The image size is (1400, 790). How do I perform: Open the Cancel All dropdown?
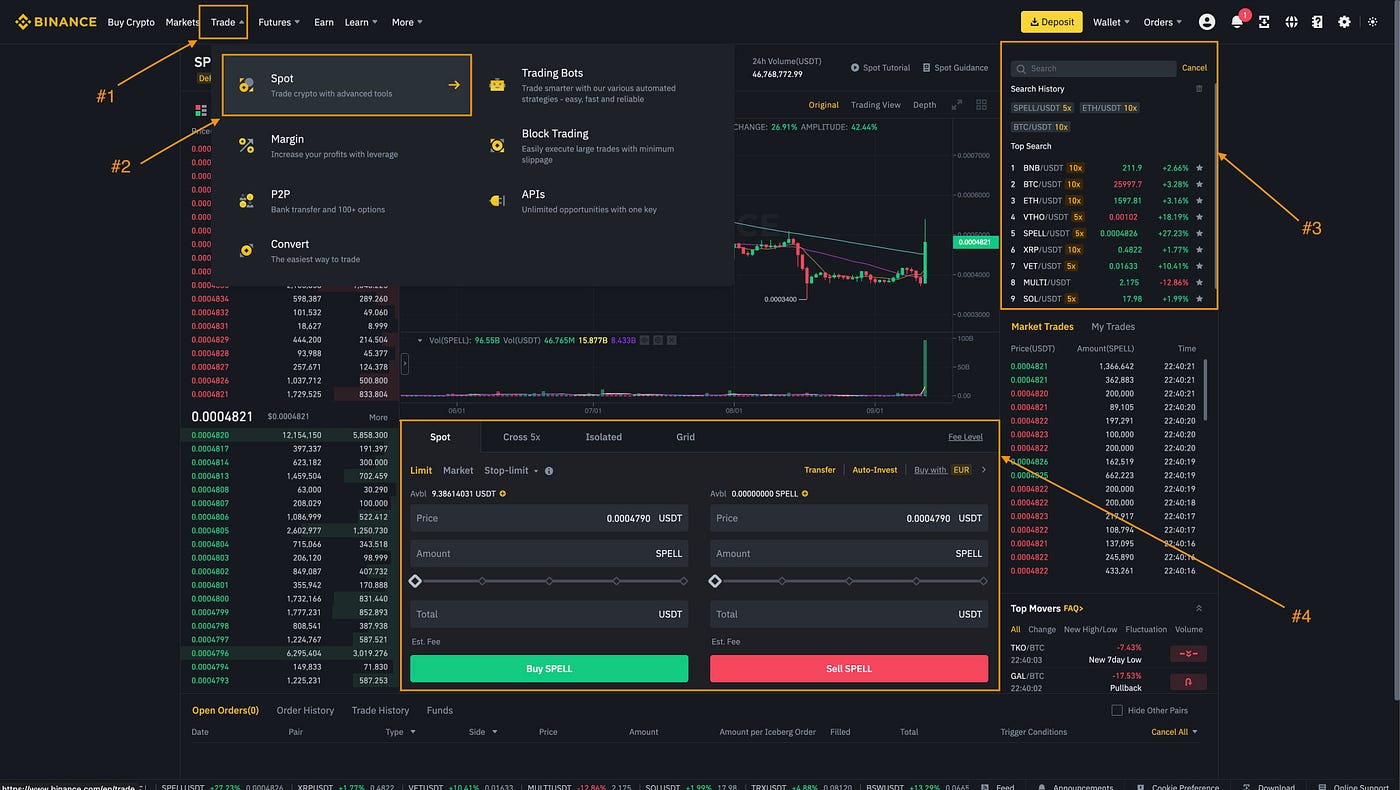click(1174, 732)
